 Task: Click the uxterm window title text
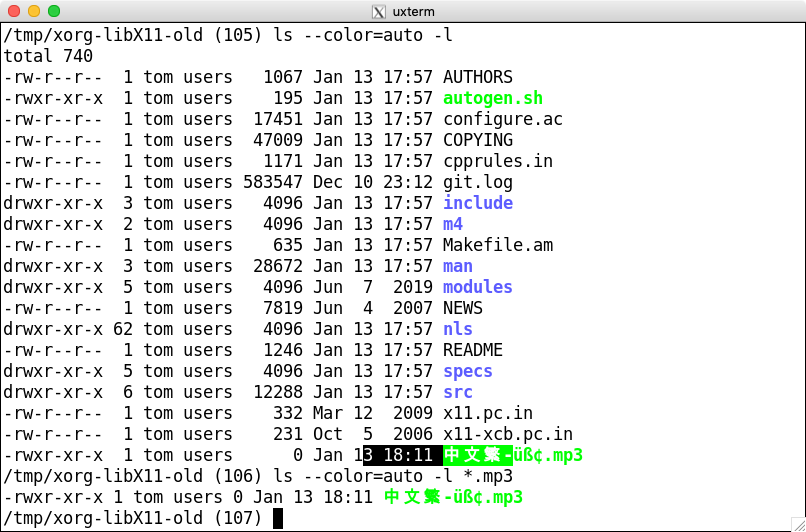pyautogui.click(x=413, y=11)
